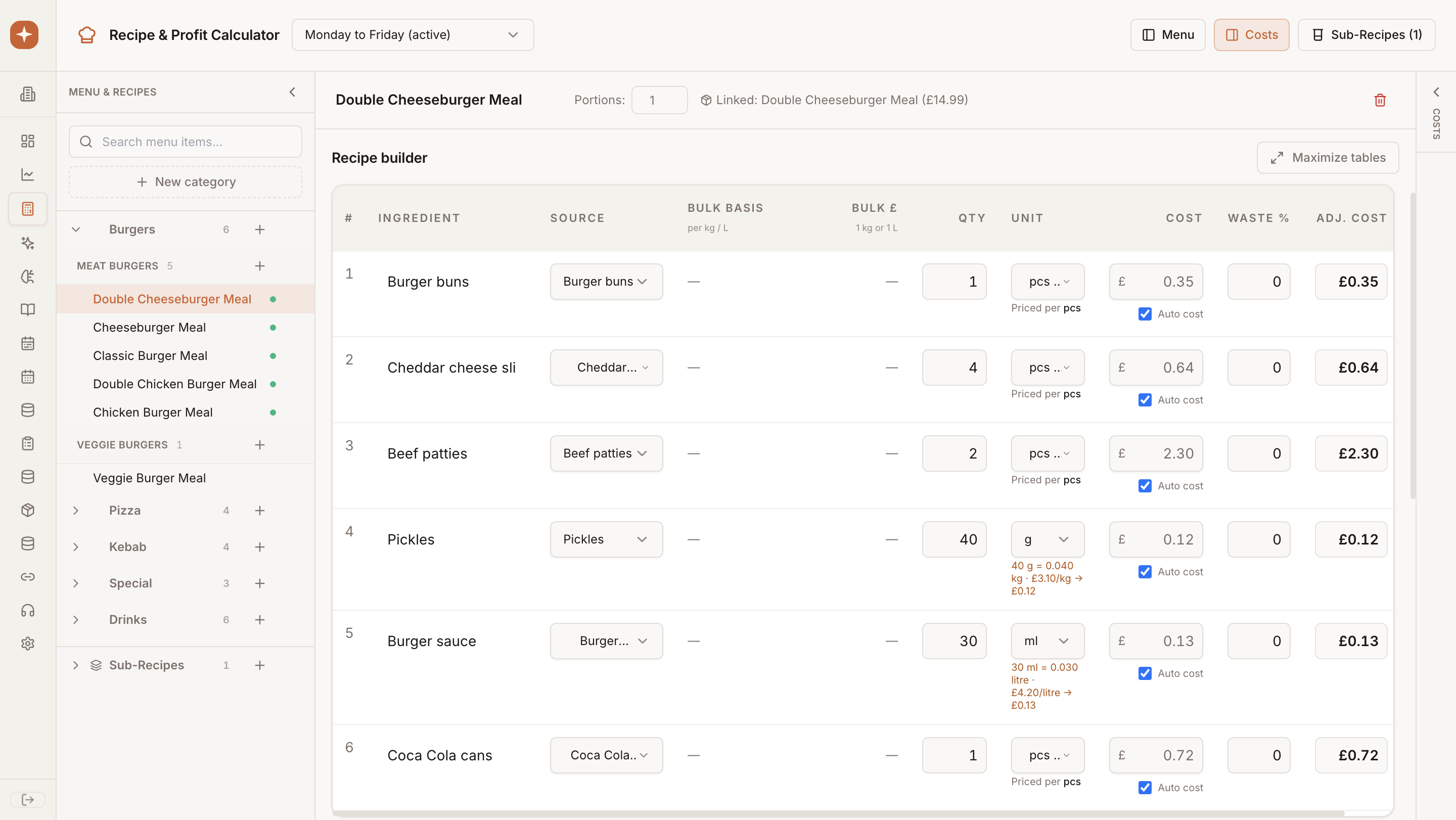The width and height of the screenshot is (1456, 820).
Task: Open the building icon in the sidebar
Action: point(28,94)
